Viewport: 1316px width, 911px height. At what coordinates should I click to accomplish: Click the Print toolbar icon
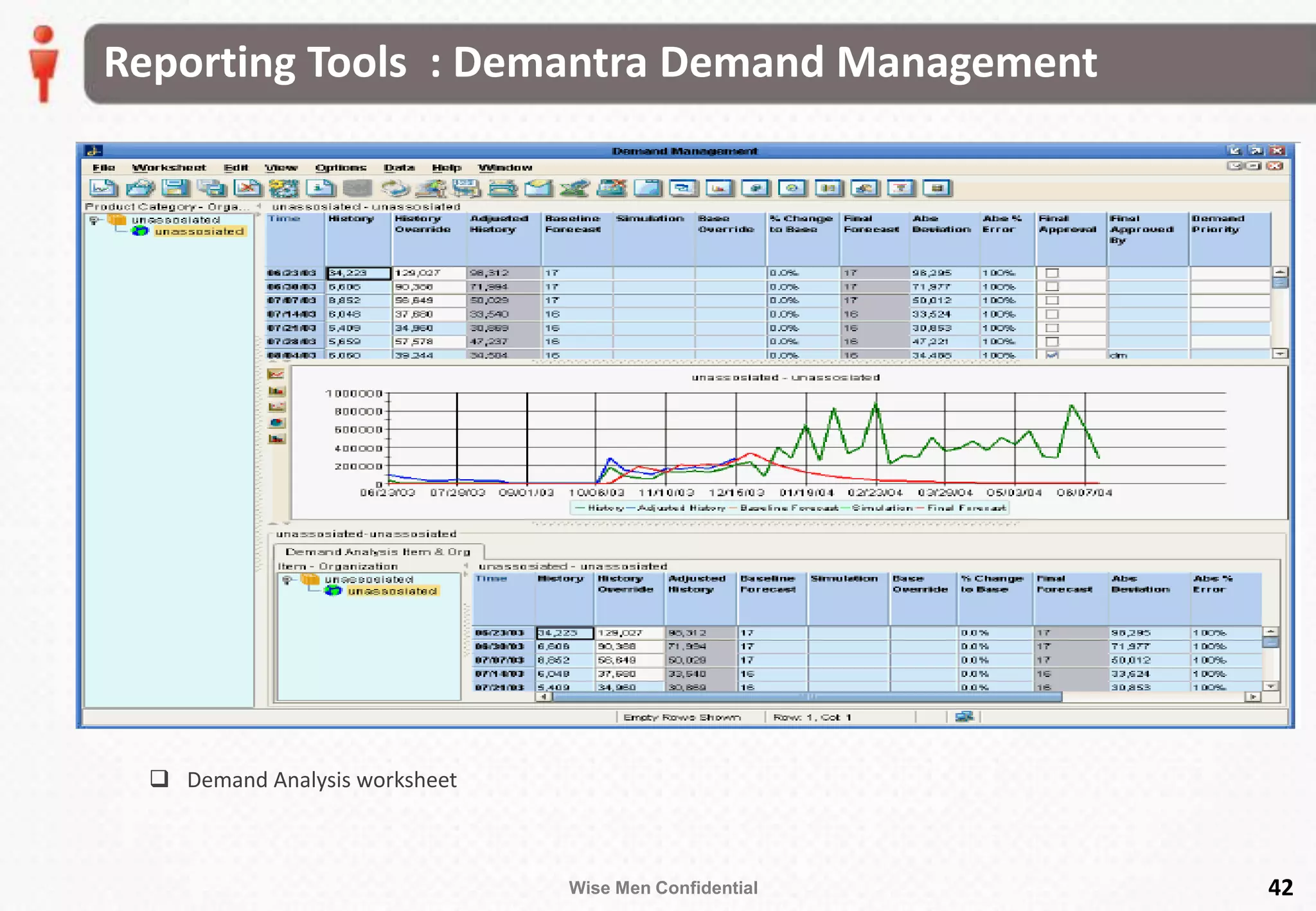[x=502, y=188]
